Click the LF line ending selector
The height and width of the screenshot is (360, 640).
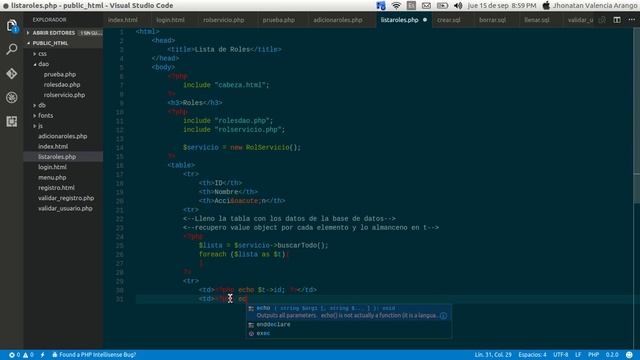[x=578, y=355]
